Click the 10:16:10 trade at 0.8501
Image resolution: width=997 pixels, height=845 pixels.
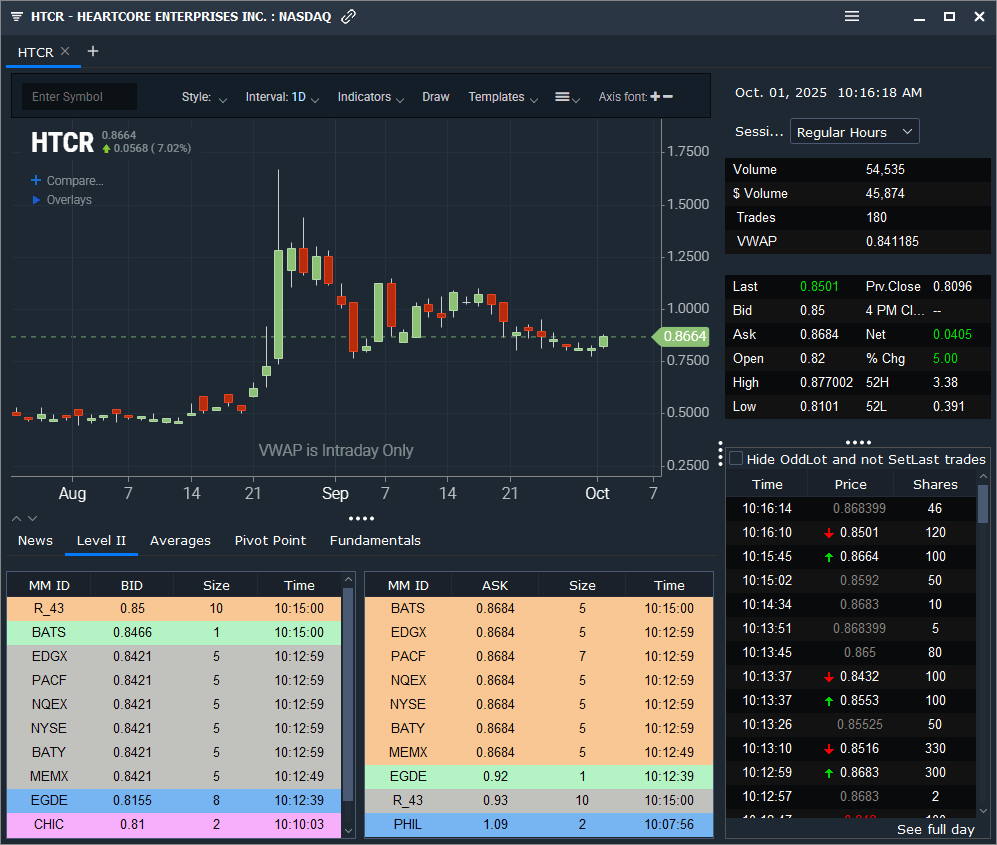pos(851,533)
